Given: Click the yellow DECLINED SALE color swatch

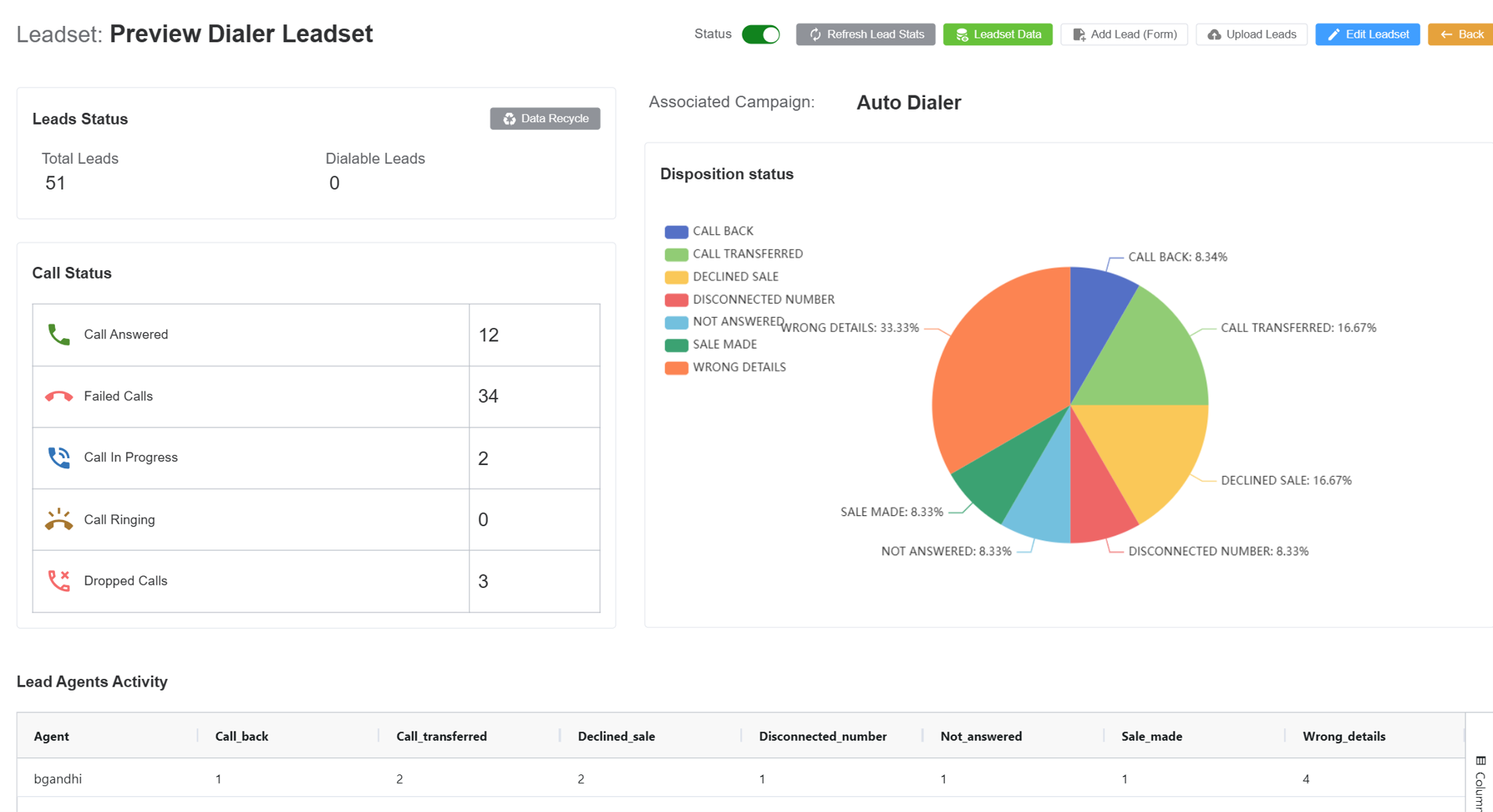Looking at the screenshot, I should [x=675, y=276].
